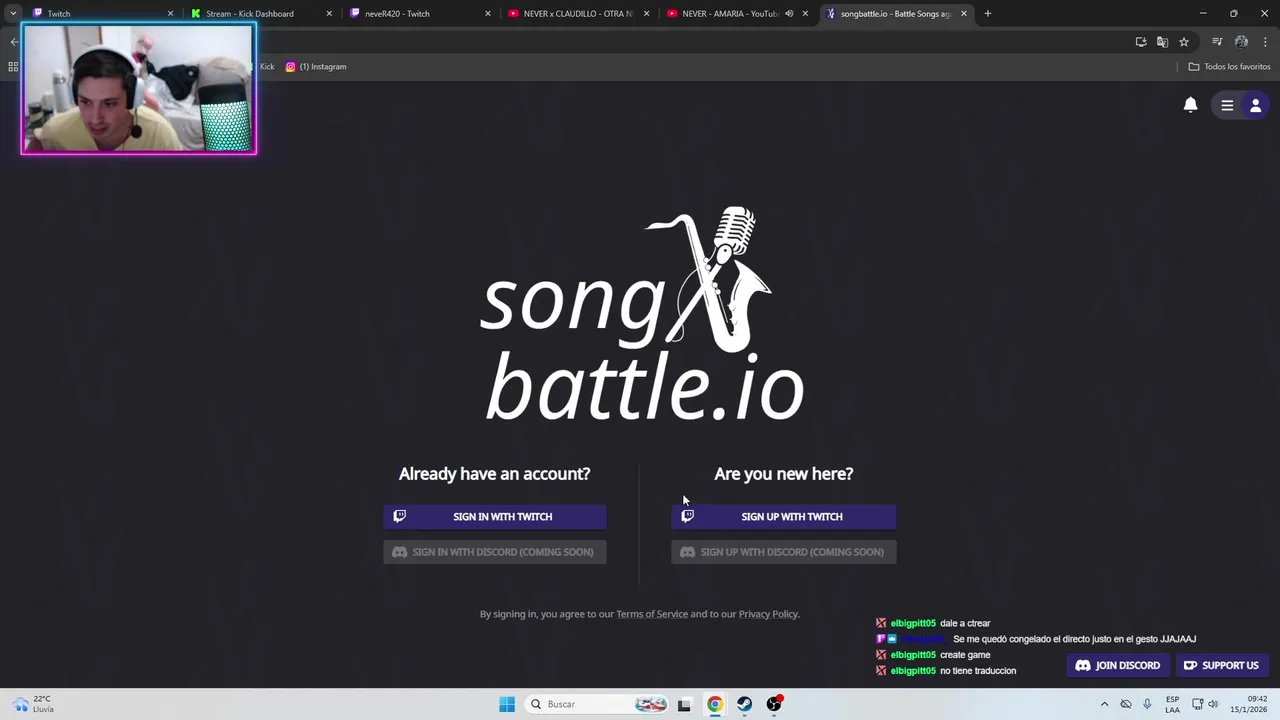Click the cloud sync-off tray icon
This screenshot has height=720, width=1280.
point(1126,704)
